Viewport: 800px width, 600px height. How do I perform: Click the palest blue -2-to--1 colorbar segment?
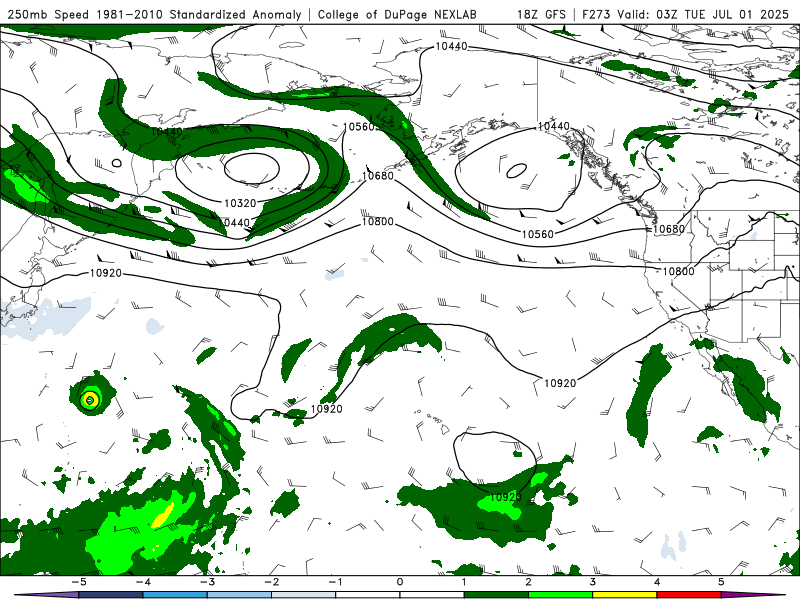pyautogui.click(x=304, y=595)
